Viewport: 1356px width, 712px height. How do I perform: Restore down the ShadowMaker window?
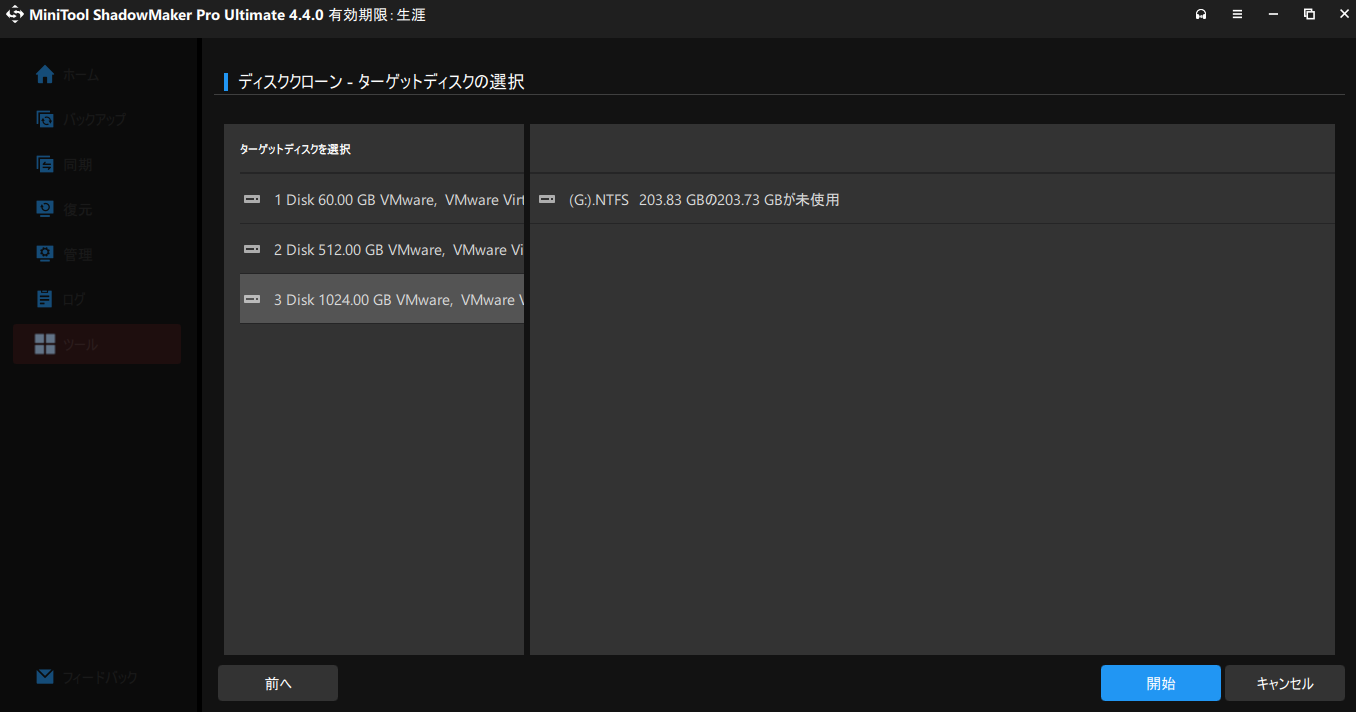tap(1309, 15)
